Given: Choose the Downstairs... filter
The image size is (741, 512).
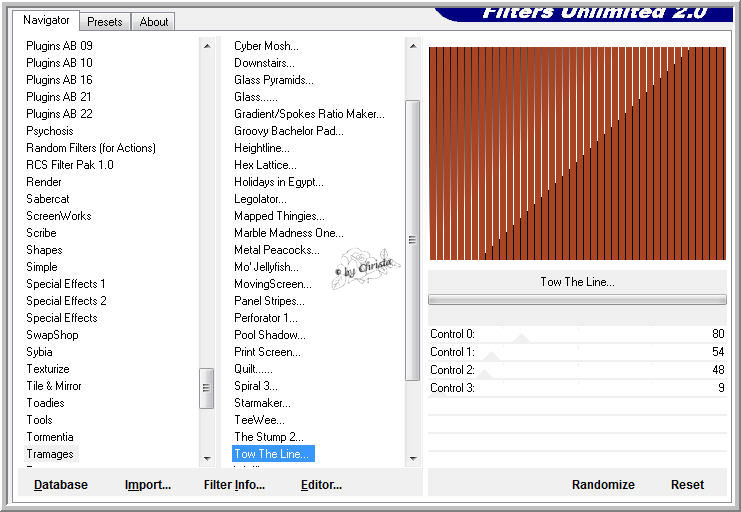Looking at the screenshot, I should tap(264, 63).
